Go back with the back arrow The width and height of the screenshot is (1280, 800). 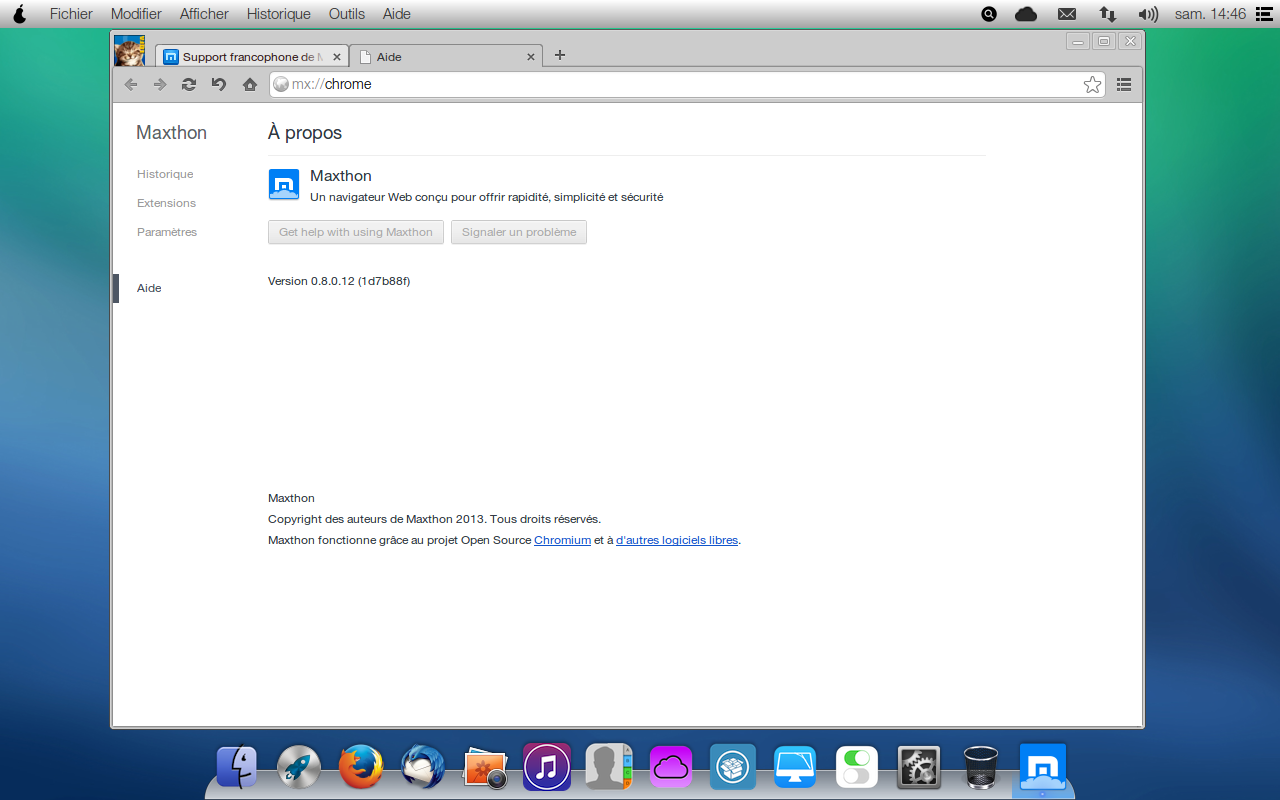tap(131, 85)
